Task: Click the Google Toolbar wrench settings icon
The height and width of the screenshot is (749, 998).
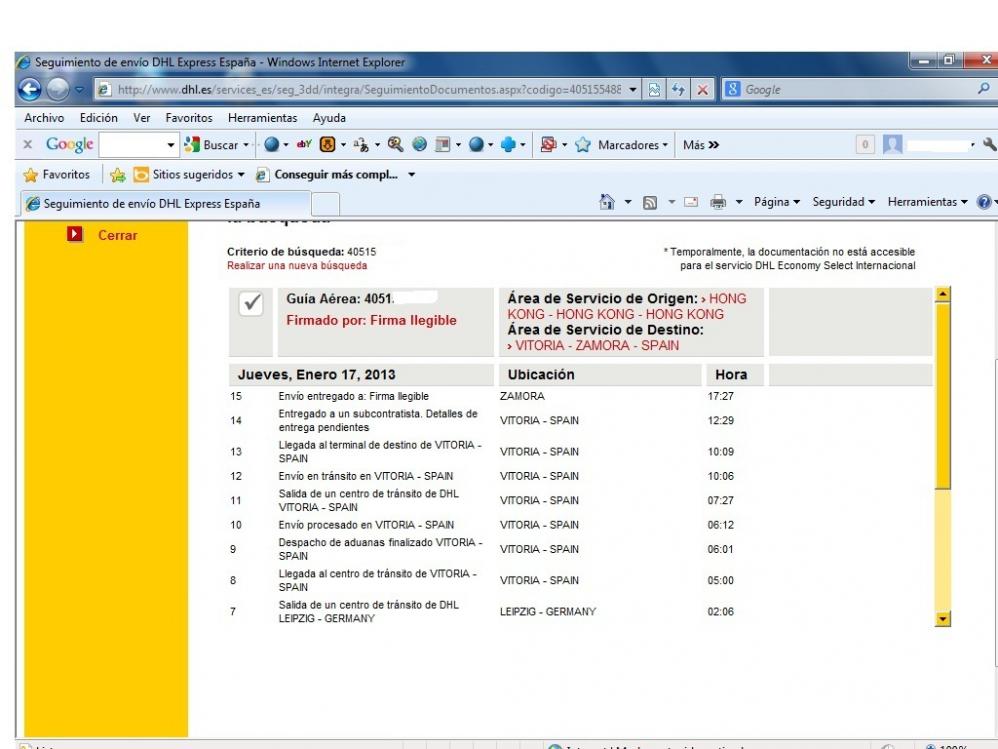Action: (x=989, y=144)
